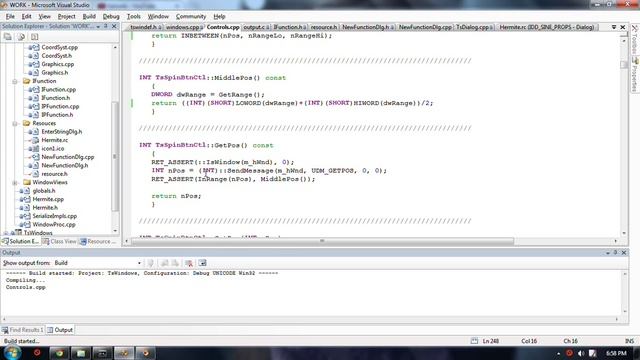Collapse the IFunction folder node

(x=15, y=81)
